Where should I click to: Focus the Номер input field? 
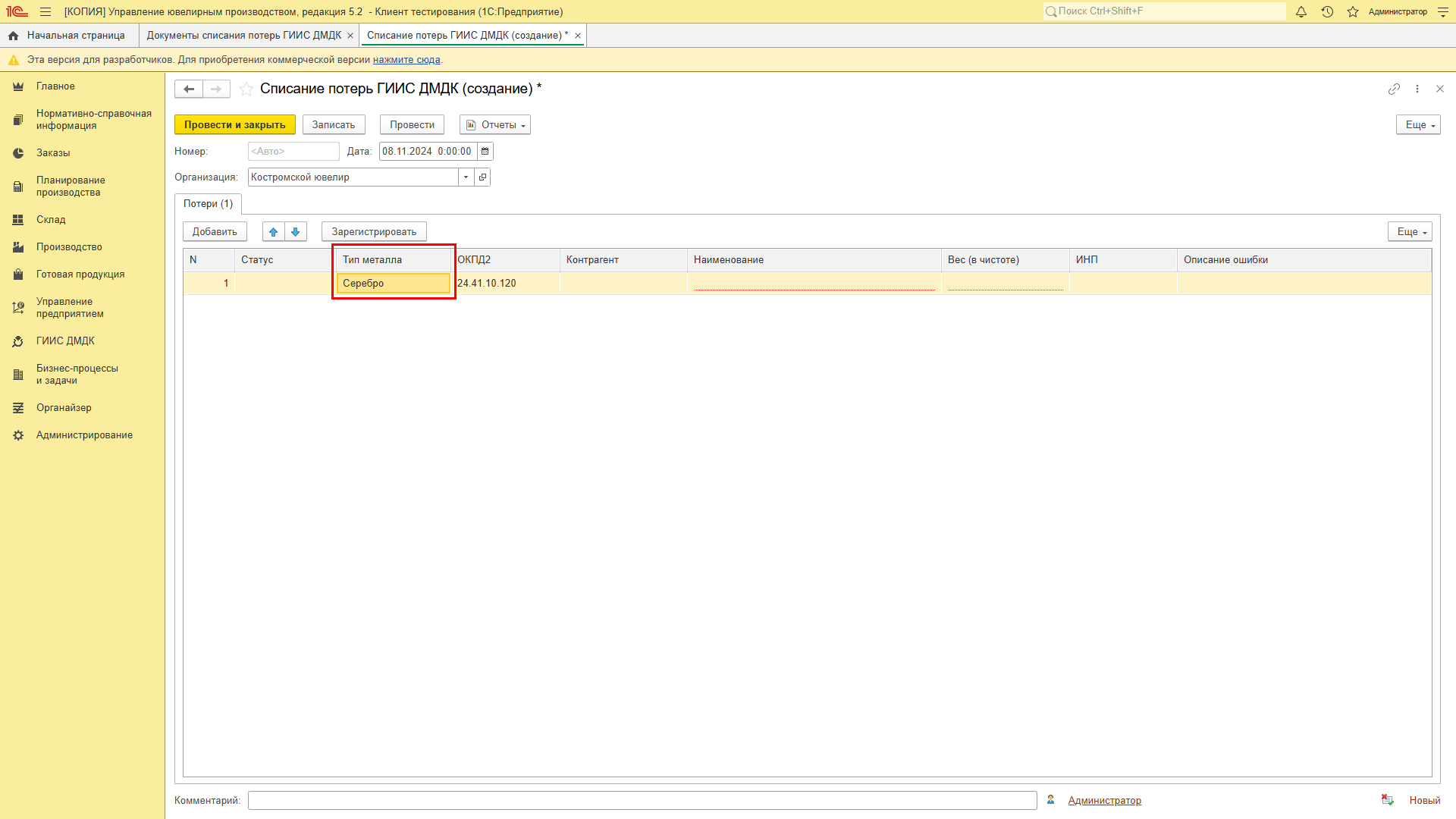[293, 152]
